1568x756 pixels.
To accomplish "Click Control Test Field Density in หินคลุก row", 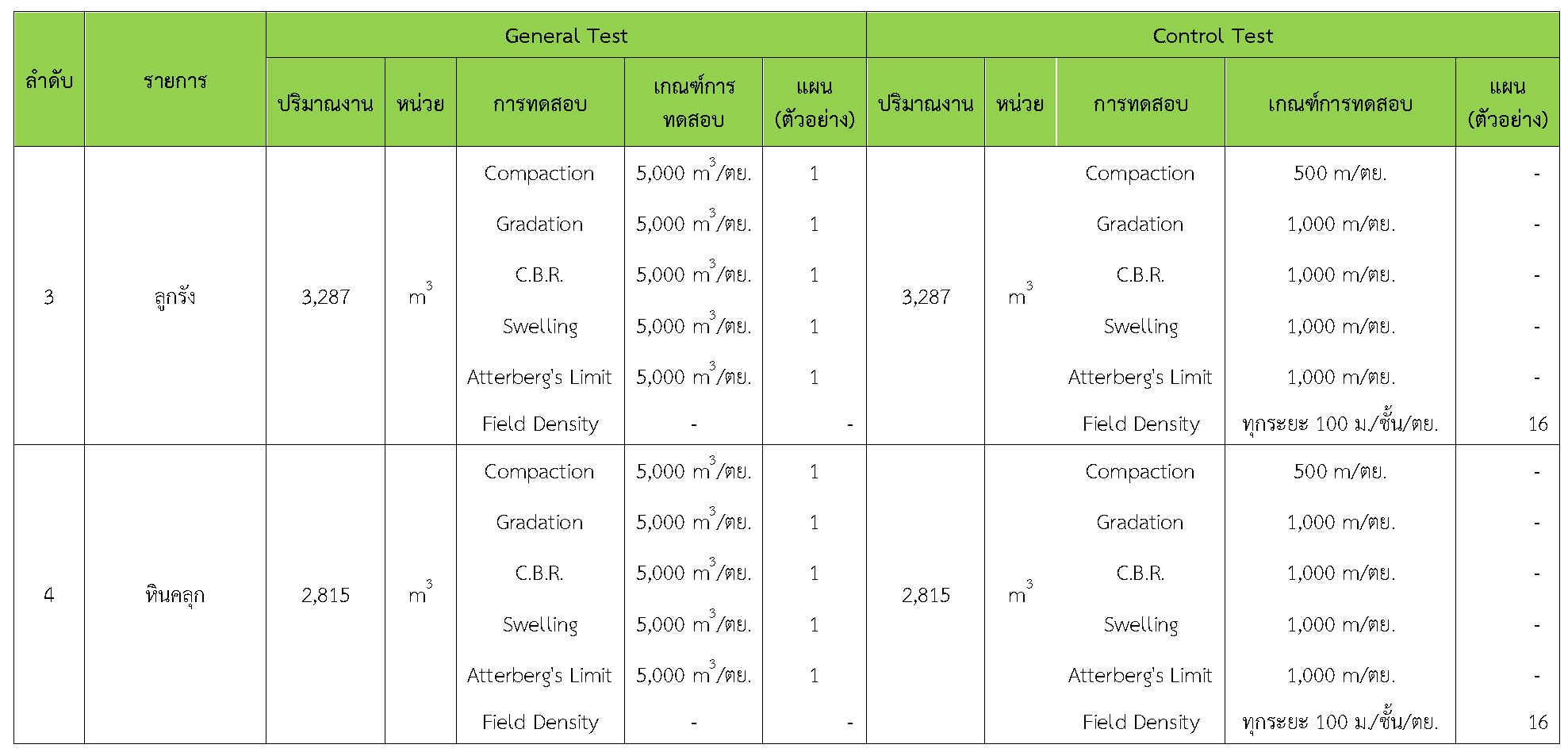I will [x=1141, y=722].
